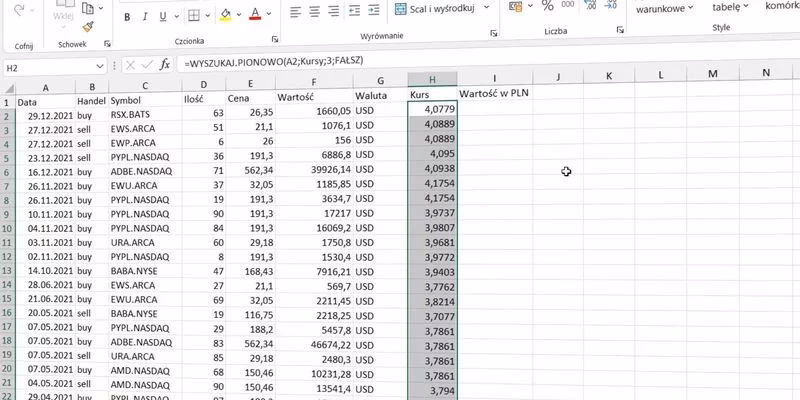Viewport: 800px width, 400px height.
Task: Click the Borders icon
Action: click(x=194, y=16)
